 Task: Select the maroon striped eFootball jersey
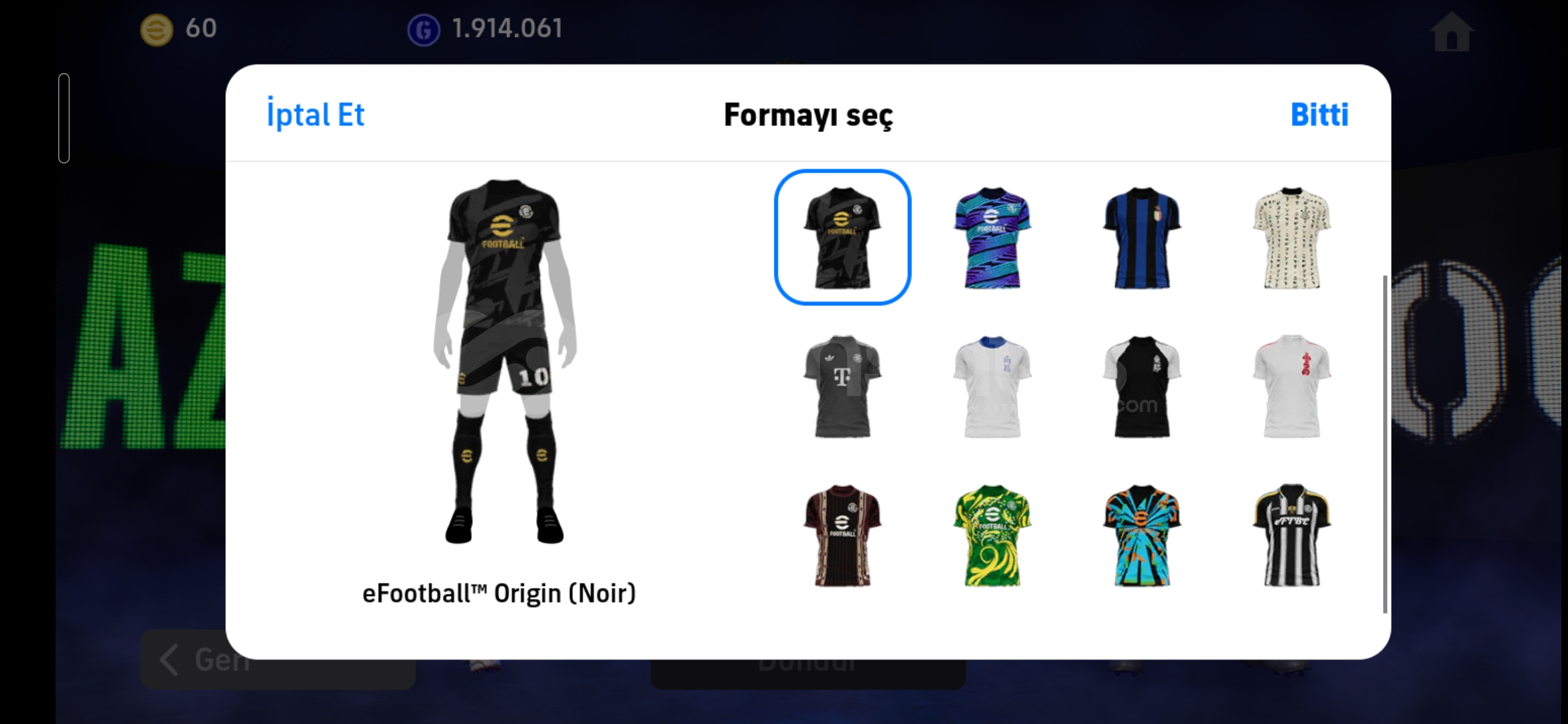pyautogui.click(x=842, y=536)
